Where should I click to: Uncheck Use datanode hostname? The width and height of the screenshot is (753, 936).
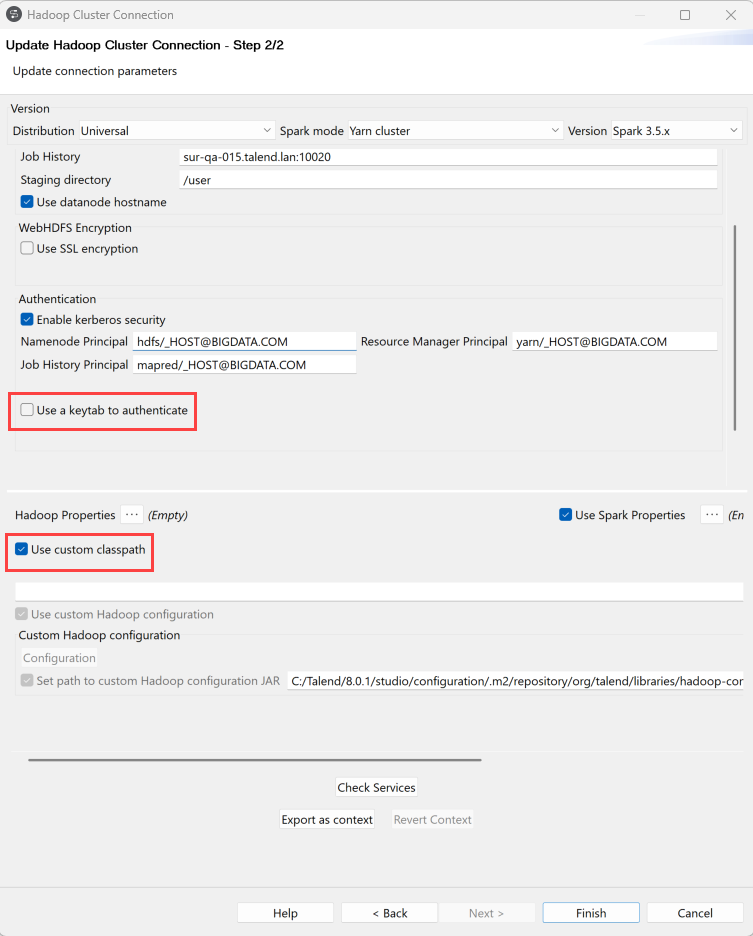pyautogui.click(x=25, y=201)
